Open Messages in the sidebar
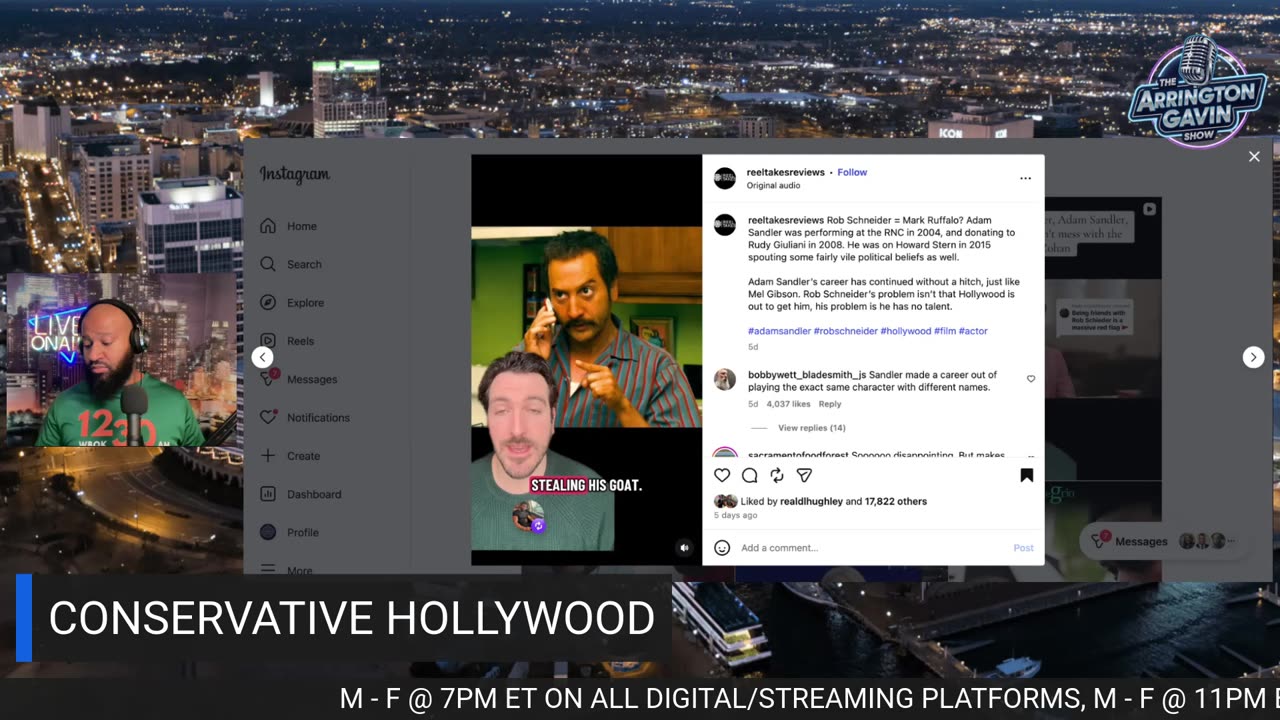The height and width of the screenshot is (720, 1280). pyautogui.click(x=299, y=379)
